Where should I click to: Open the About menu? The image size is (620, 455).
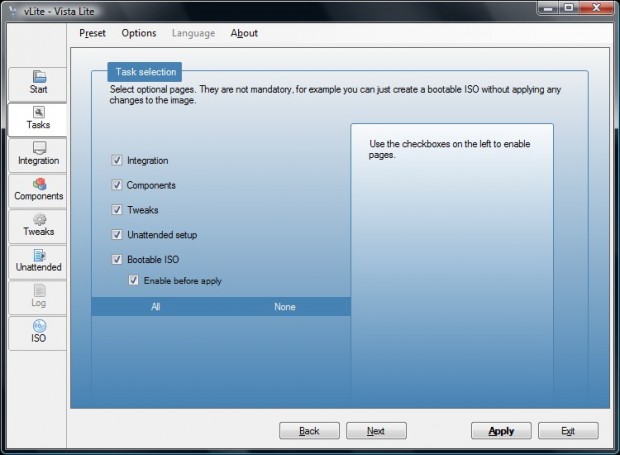point(244,33)
